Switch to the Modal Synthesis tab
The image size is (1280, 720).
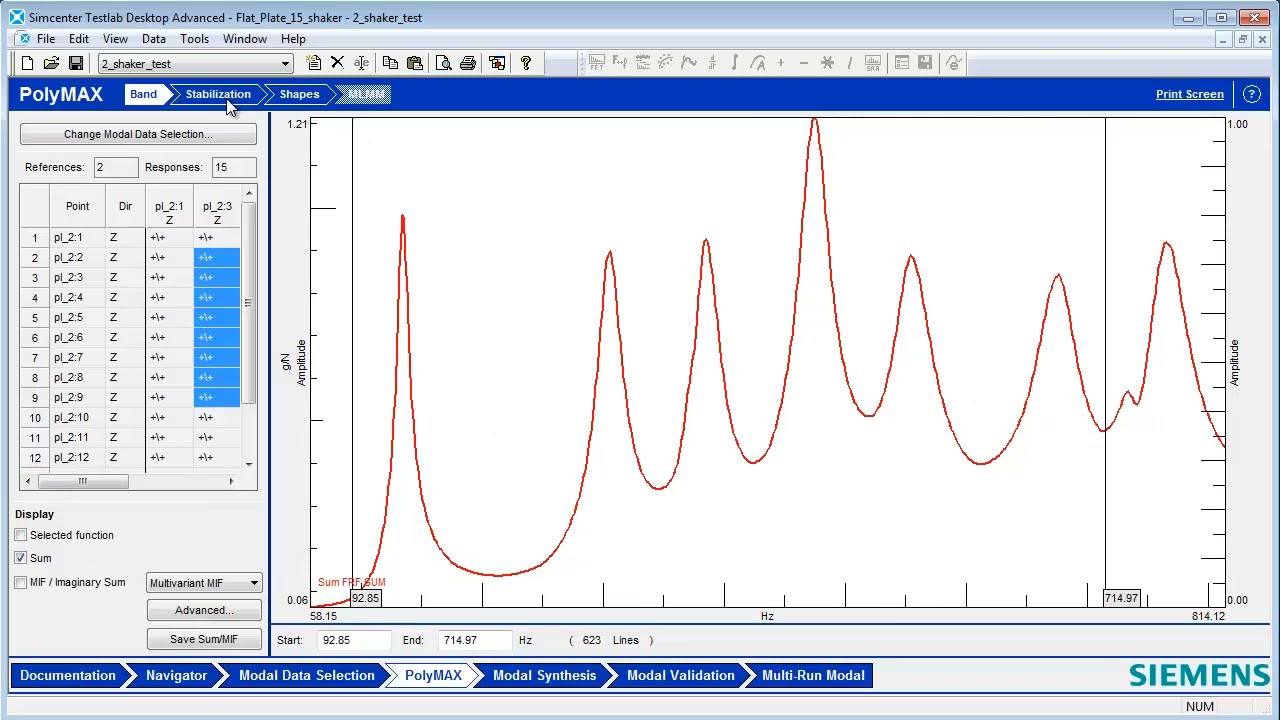point(544,675)
